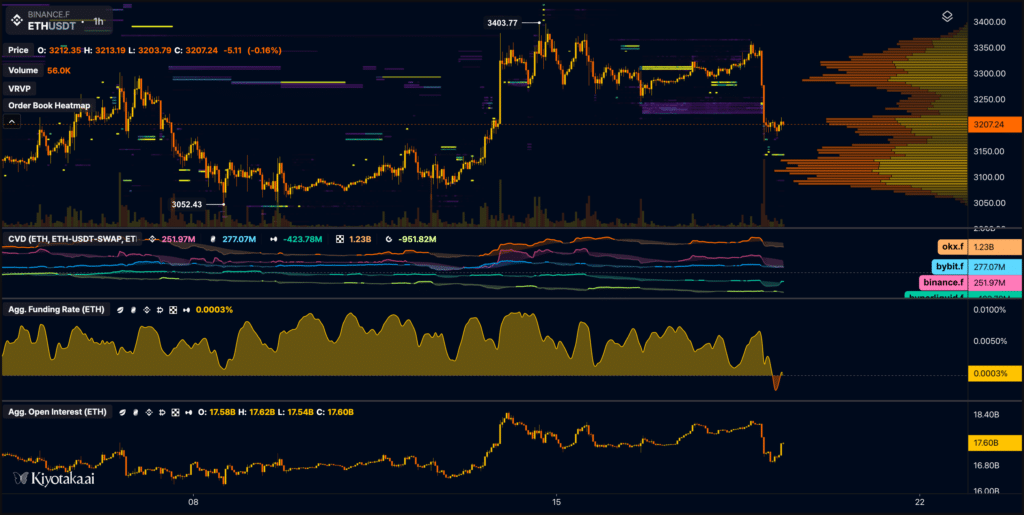
Task: Collapse the indicator legend with the chevron
Action: 11,121
